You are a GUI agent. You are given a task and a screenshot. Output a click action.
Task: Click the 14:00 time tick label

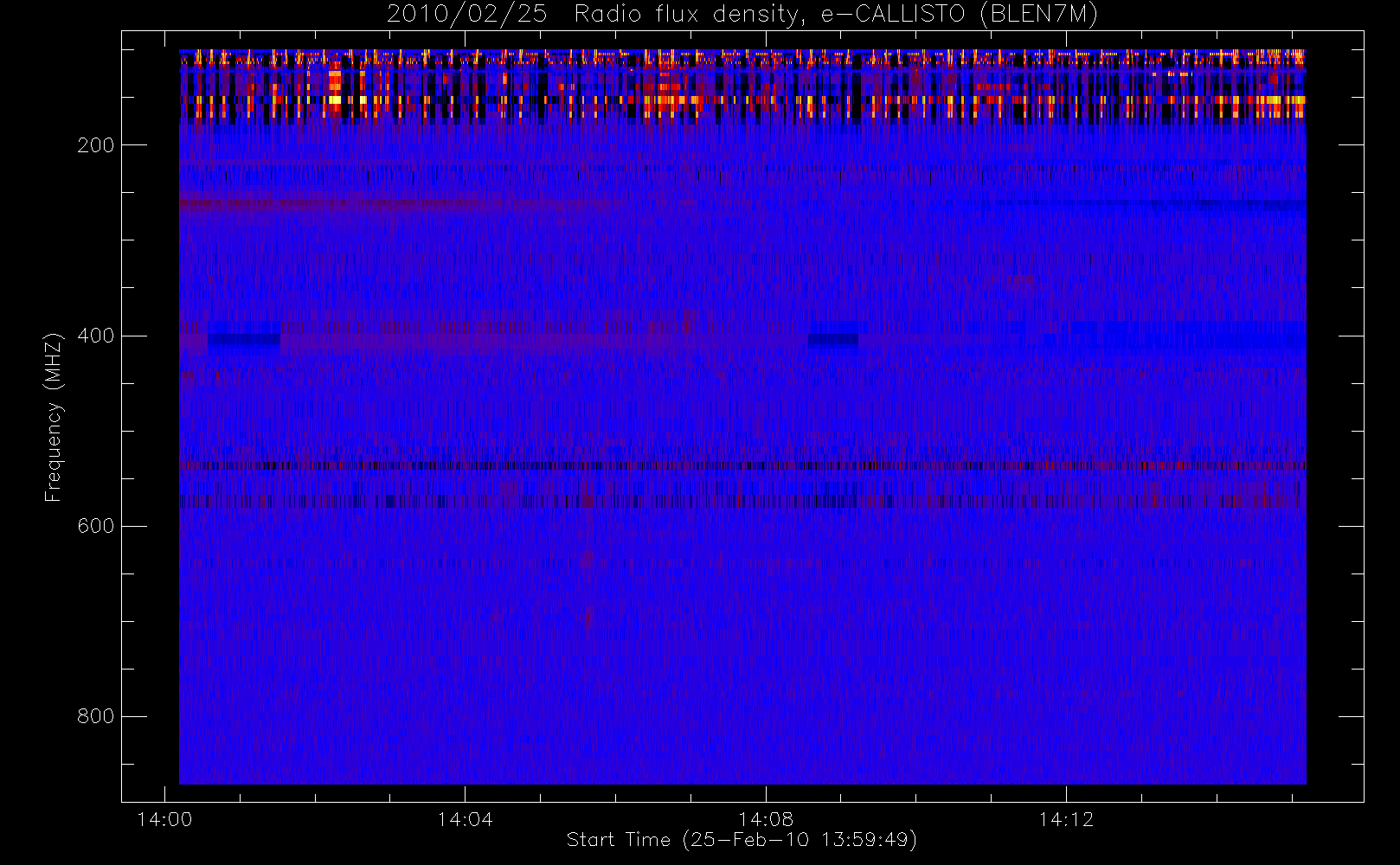164,819
